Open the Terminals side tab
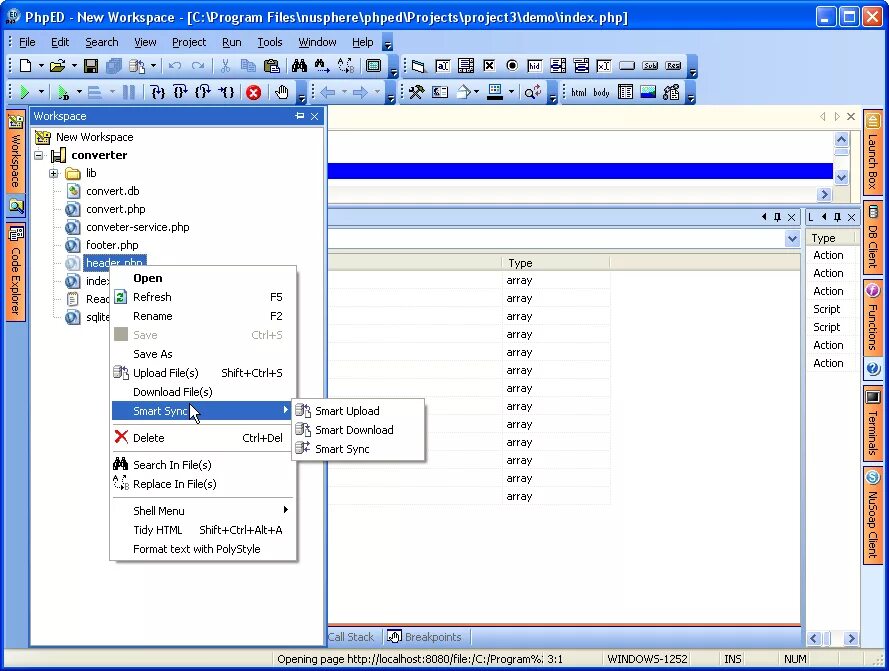 coord(873,423)
